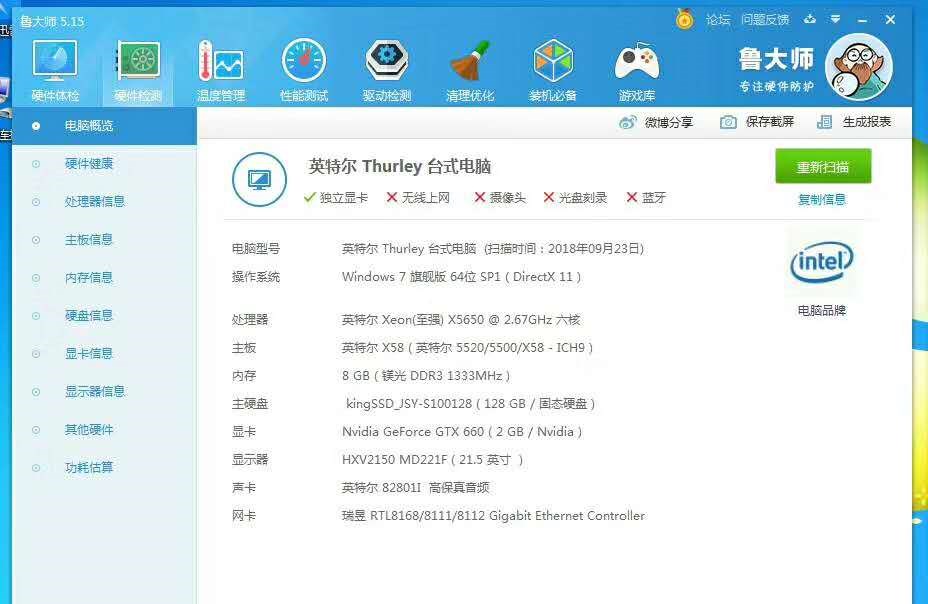
Task: Click the gold medal icon
Action: point(685,20)
